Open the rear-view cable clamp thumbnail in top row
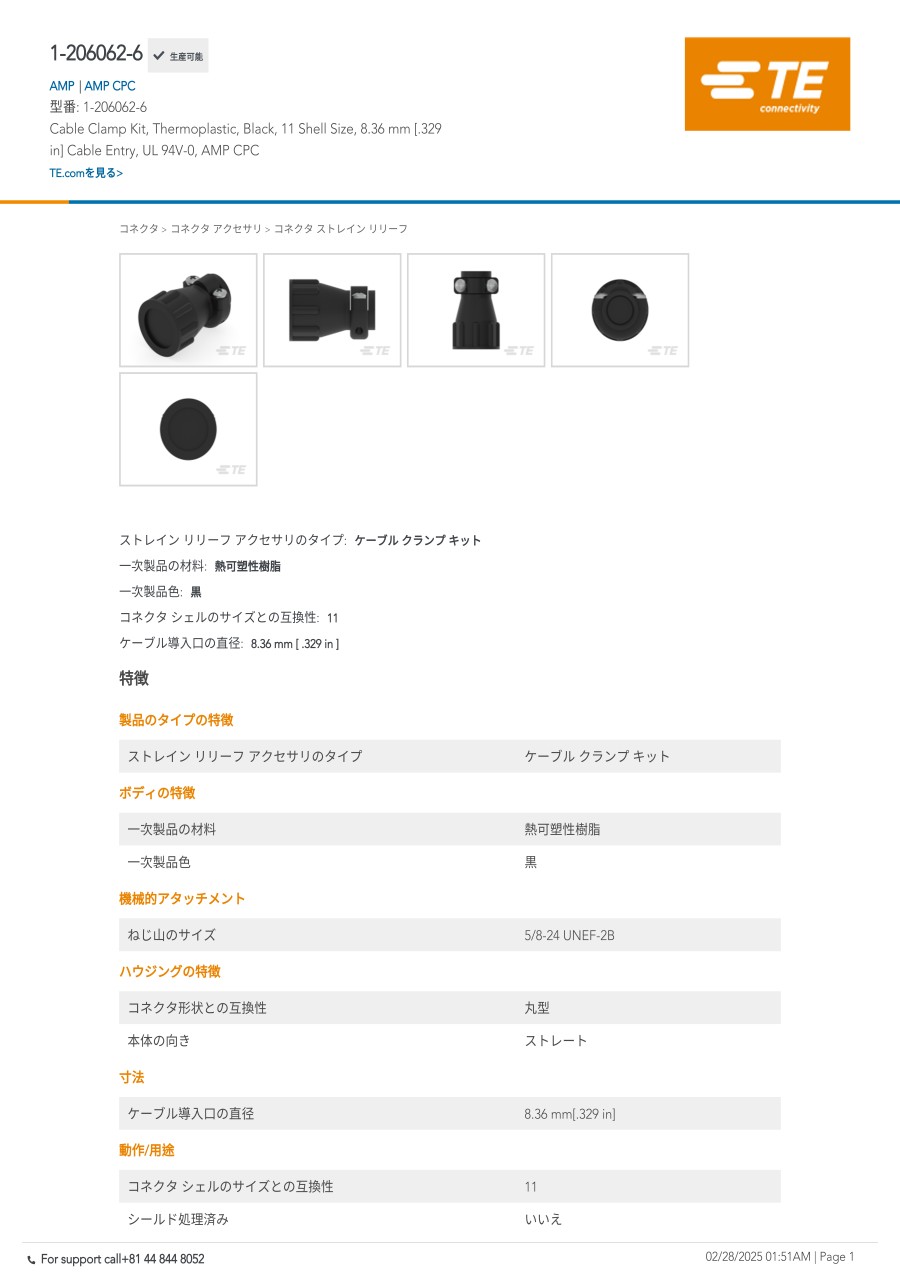Image resolution: width=900 pixels, height=1272 pixels. (620, 310)
